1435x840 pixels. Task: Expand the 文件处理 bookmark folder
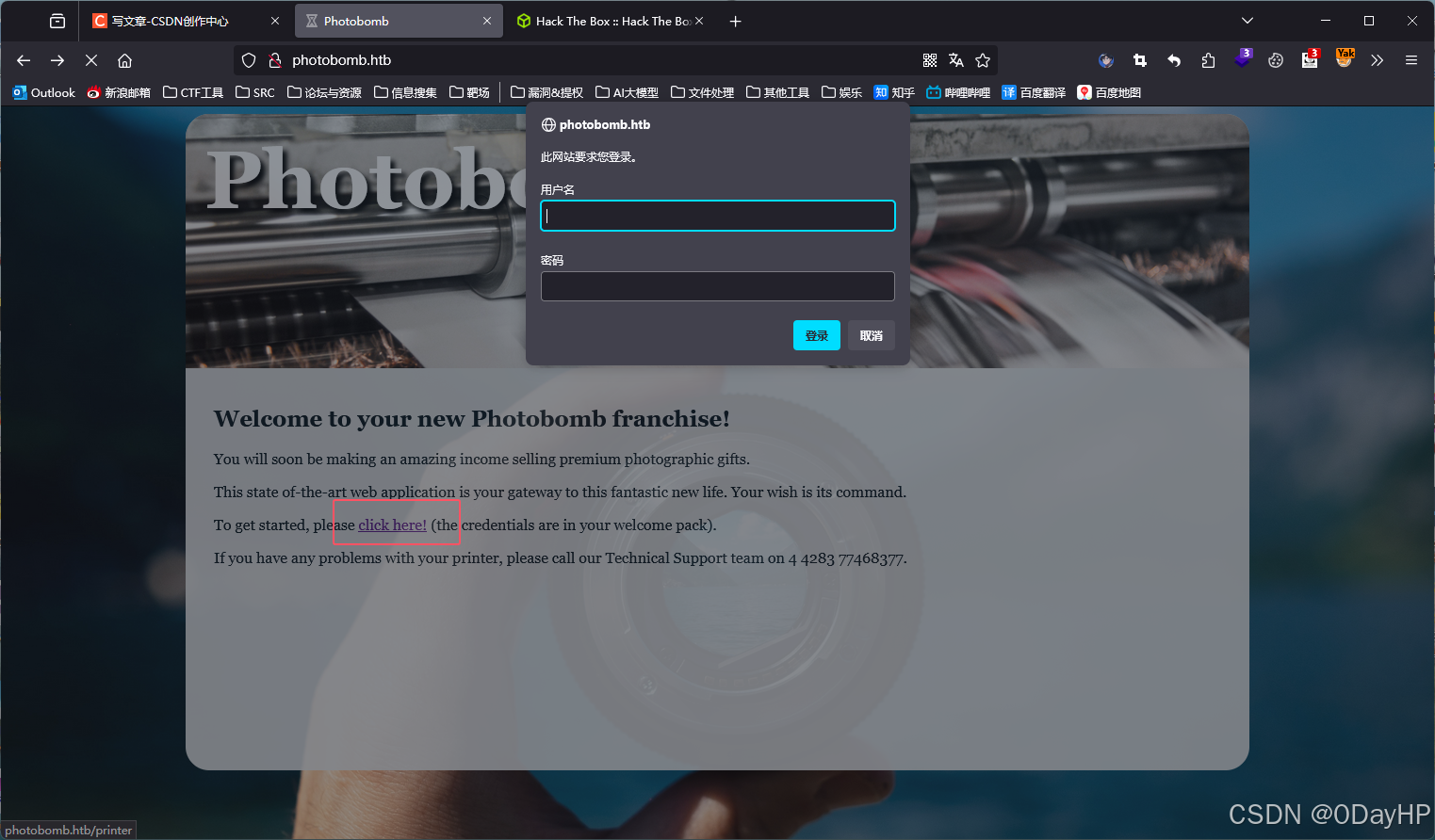(703, 92)
